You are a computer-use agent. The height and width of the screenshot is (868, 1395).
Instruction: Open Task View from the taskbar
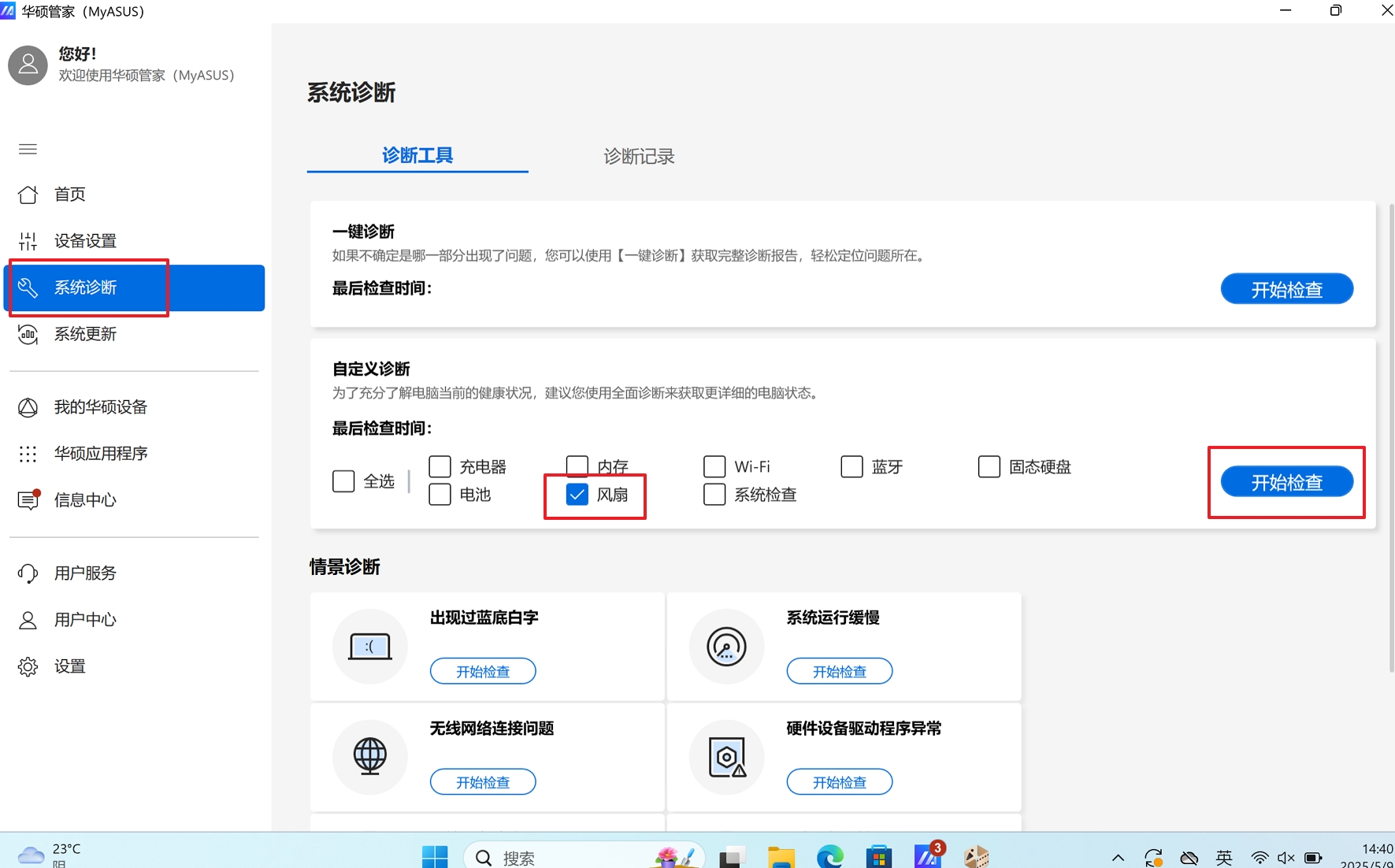(x=733, y=856)
